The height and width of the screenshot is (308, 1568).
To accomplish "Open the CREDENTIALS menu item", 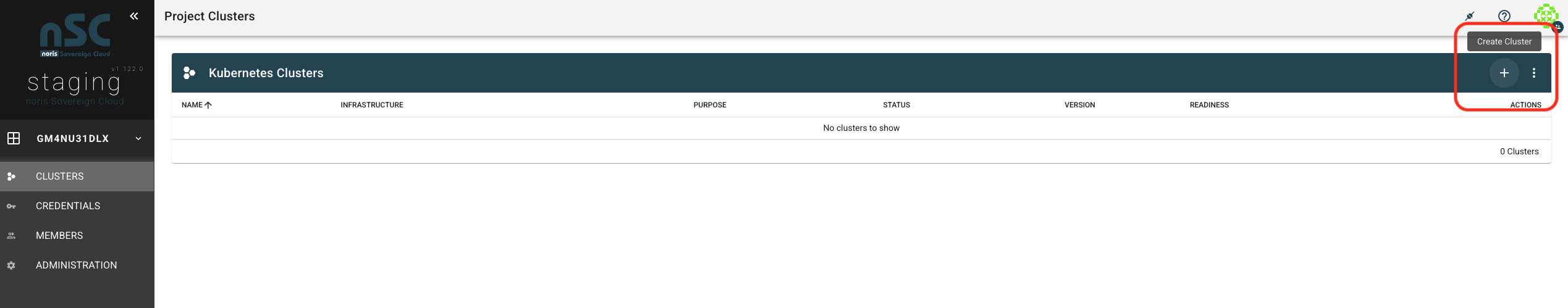I will tap(77, 206).
